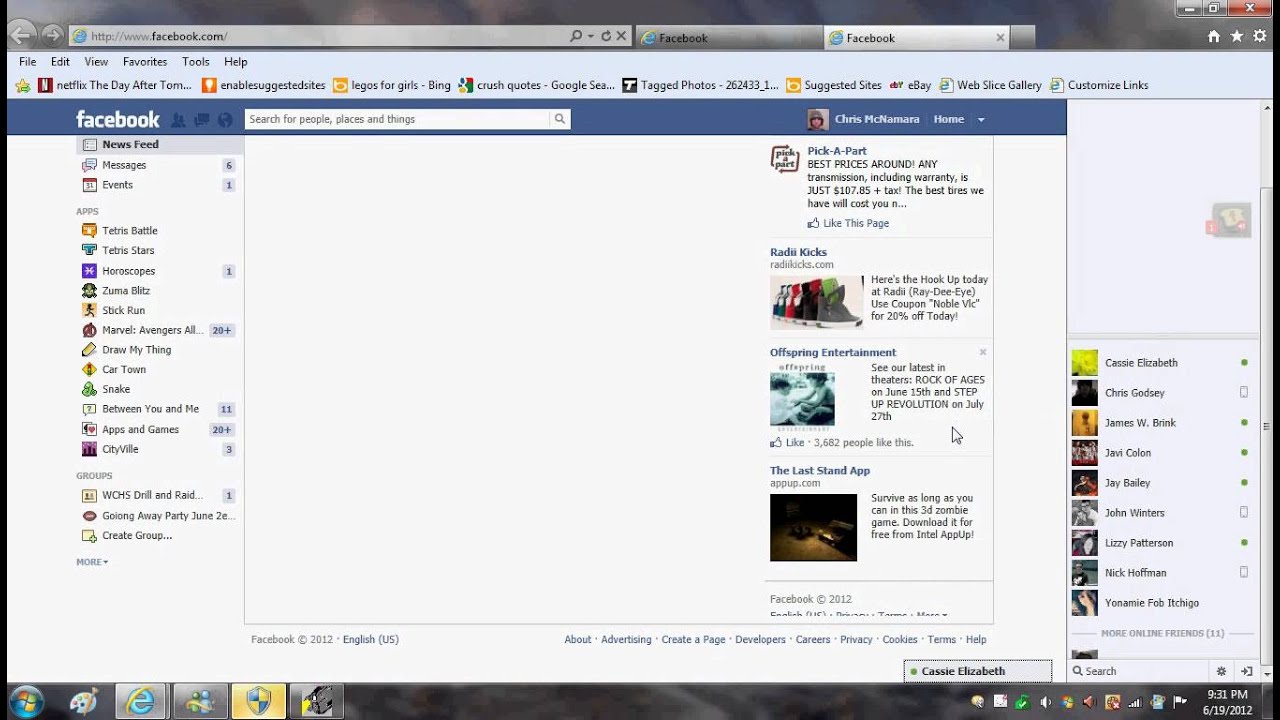This screenshot has height=720, width=1280.
Task: Open eBay bookmark in favorites bar
Action: pyautogui.click(x=910, y=85)
